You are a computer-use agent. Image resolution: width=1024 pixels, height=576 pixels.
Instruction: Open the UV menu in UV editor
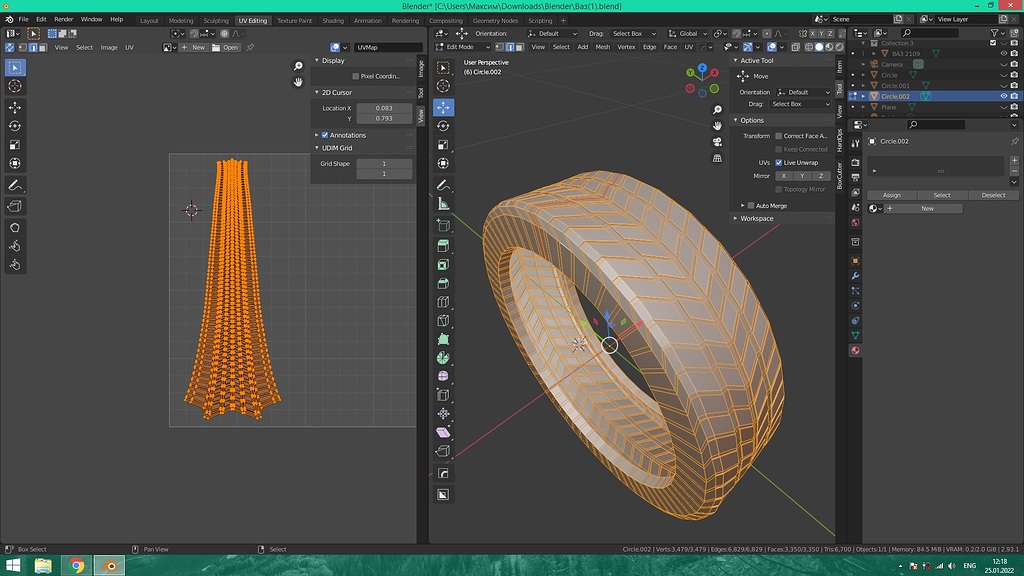129,48
